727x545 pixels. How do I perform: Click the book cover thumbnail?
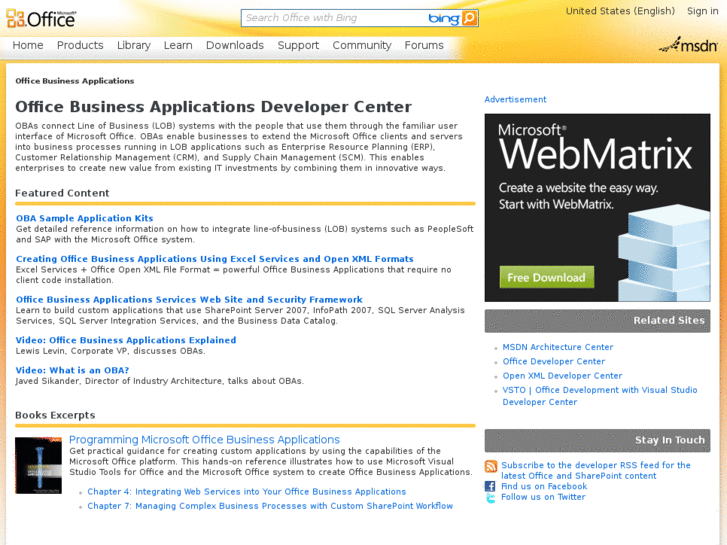click(38, 465)
